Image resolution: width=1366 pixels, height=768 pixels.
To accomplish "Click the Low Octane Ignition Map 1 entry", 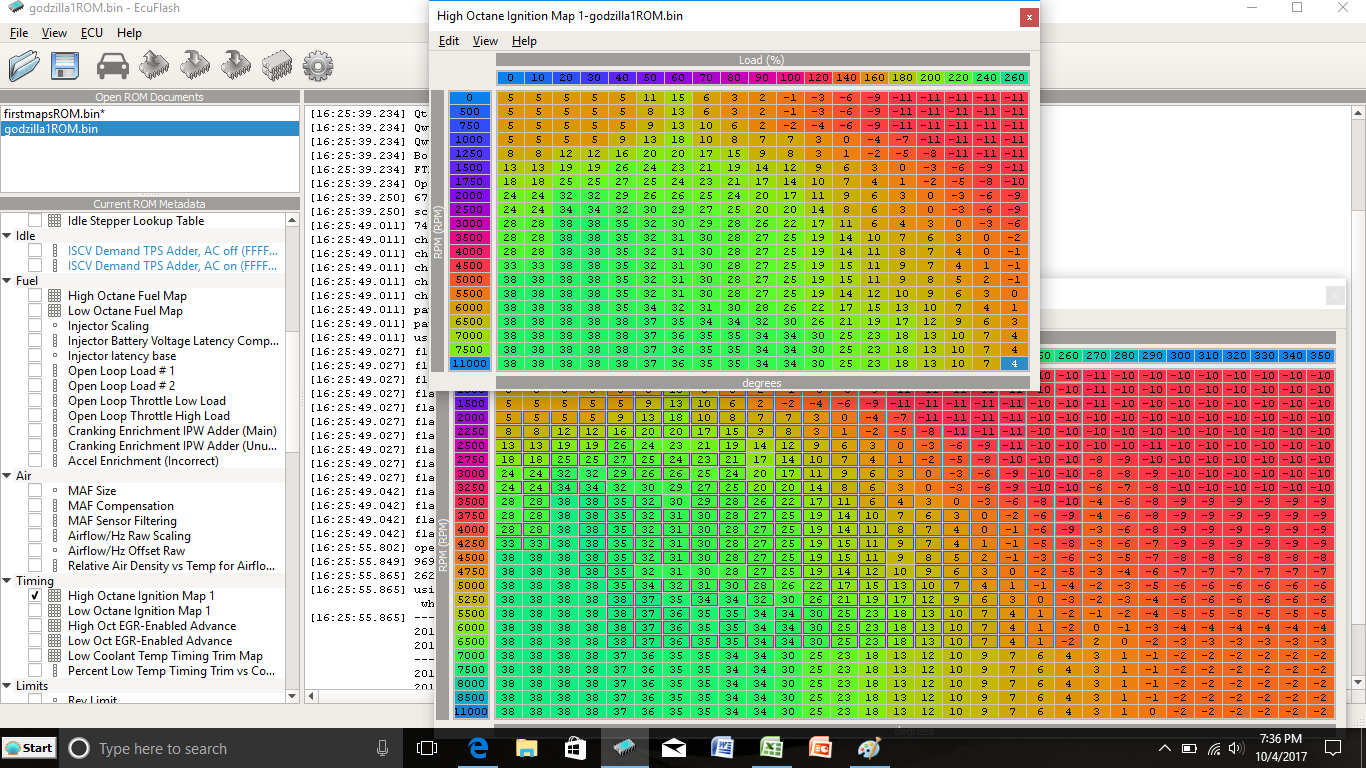I will coord(139,611).
